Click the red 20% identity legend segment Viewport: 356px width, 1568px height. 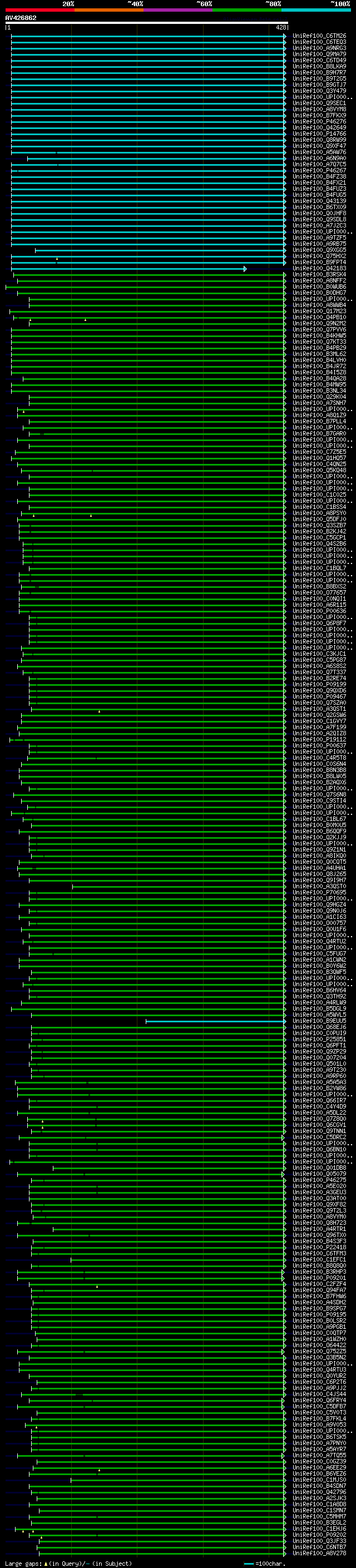[39, 10]
